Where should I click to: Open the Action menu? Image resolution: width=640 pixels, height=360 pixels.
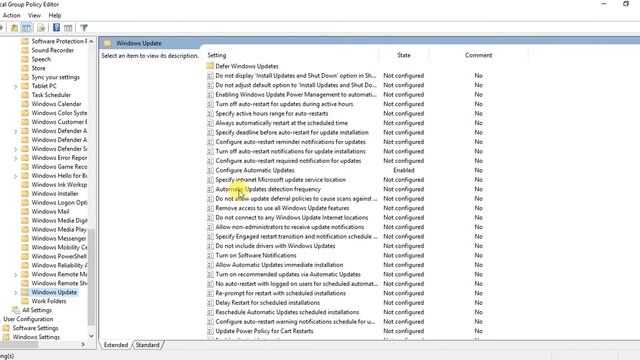pos(11,15)
